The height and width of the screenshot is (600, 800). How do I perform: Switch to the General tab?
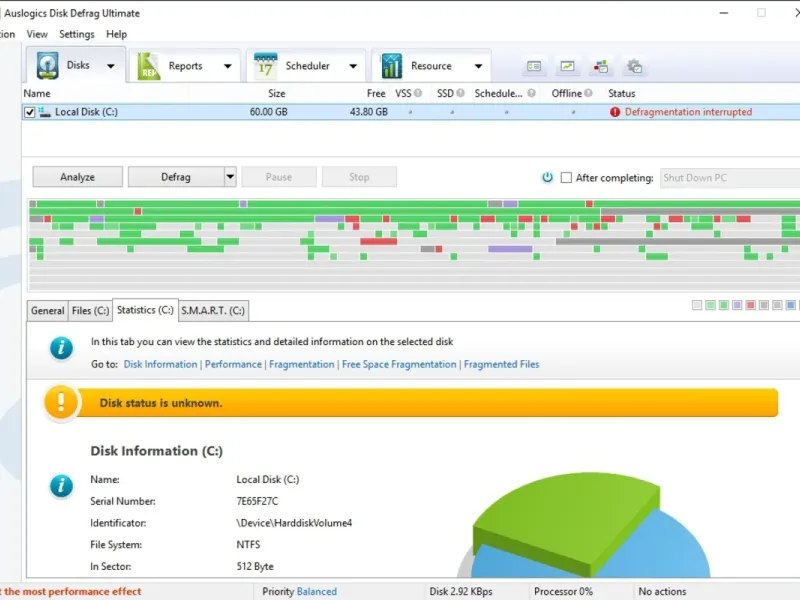click(47, 311)
